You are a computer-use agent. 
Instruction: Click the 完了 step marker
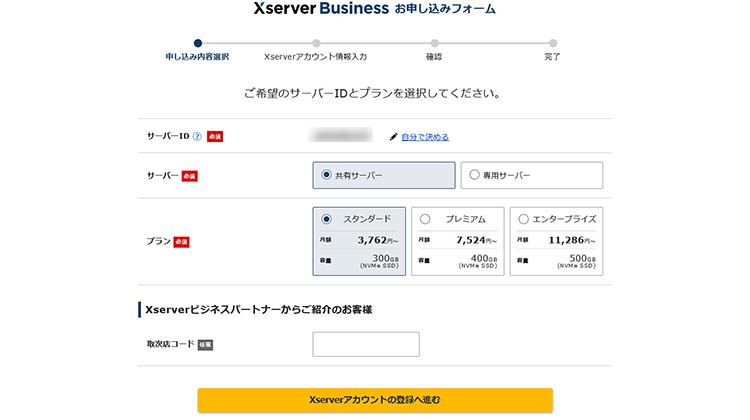coord(553,43)
